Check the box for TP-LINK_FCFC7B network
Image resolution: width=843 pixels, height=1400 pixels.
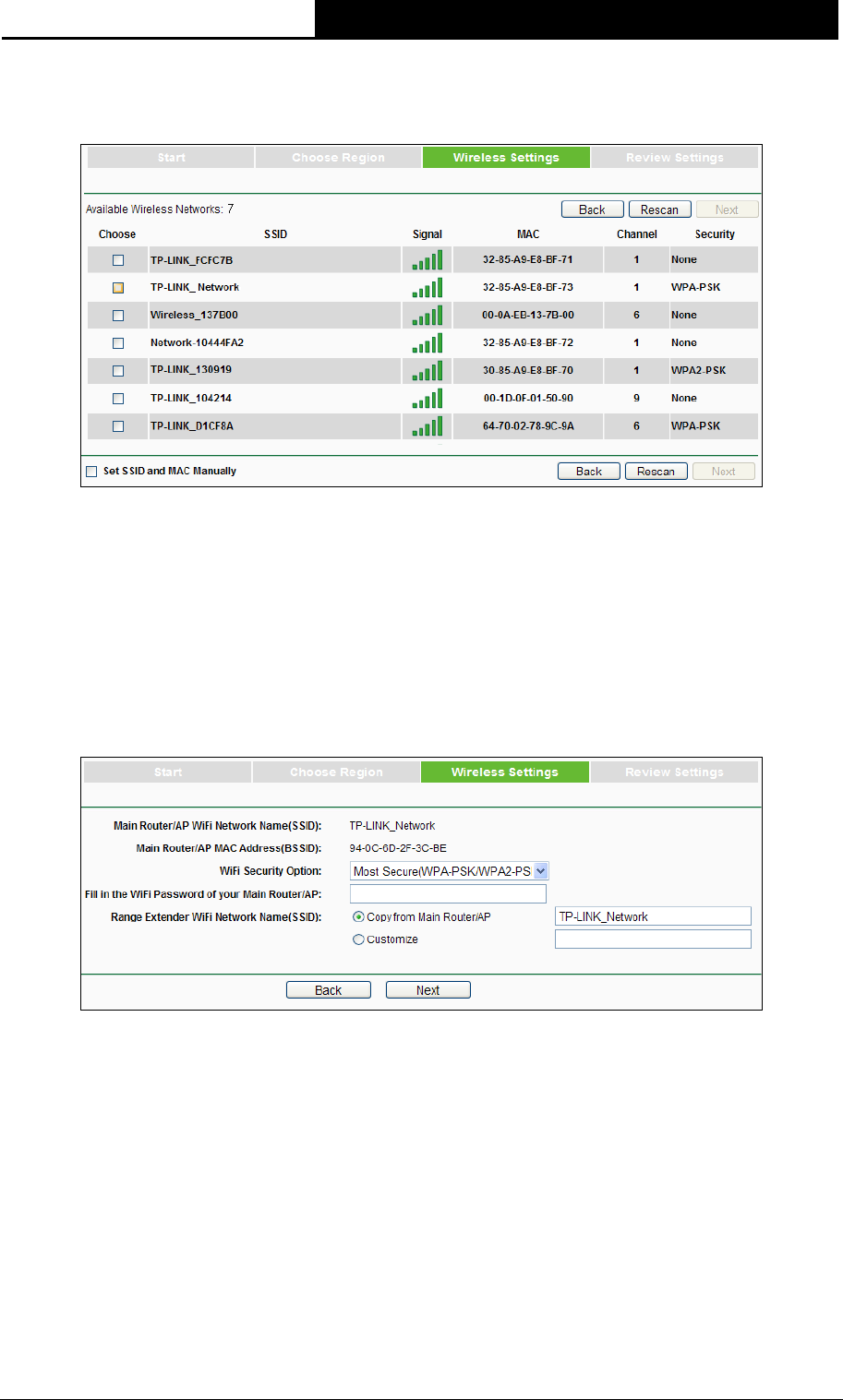(118, 260)
